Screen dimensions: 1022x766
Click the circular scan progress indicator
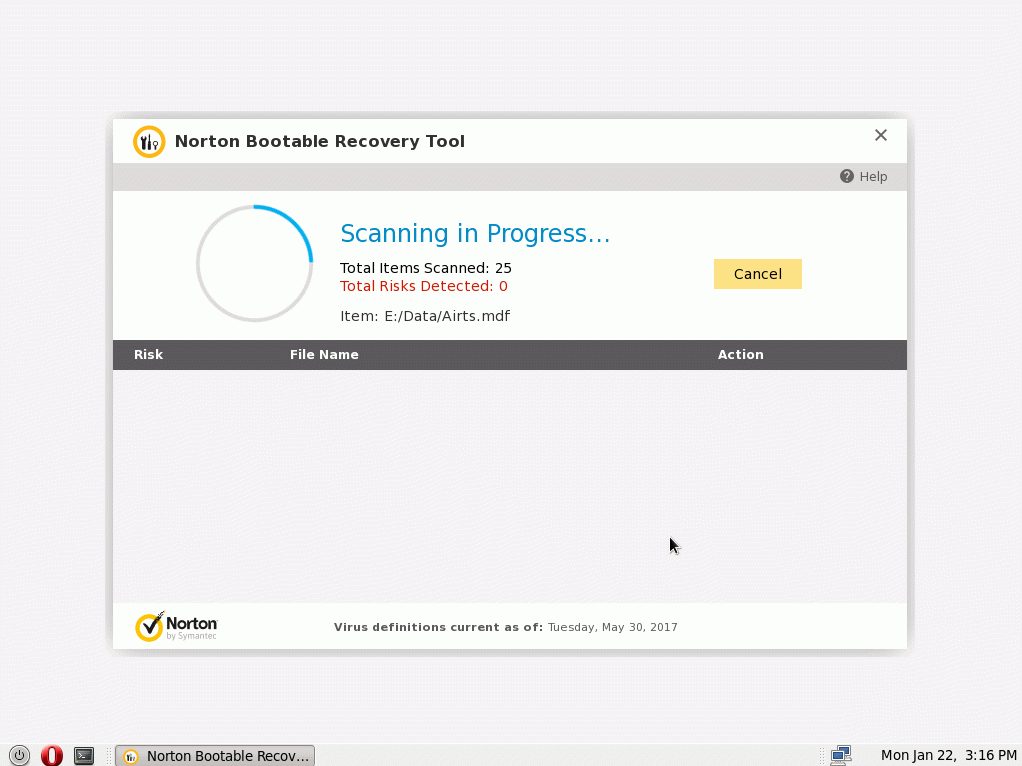[x=254, y=263]
